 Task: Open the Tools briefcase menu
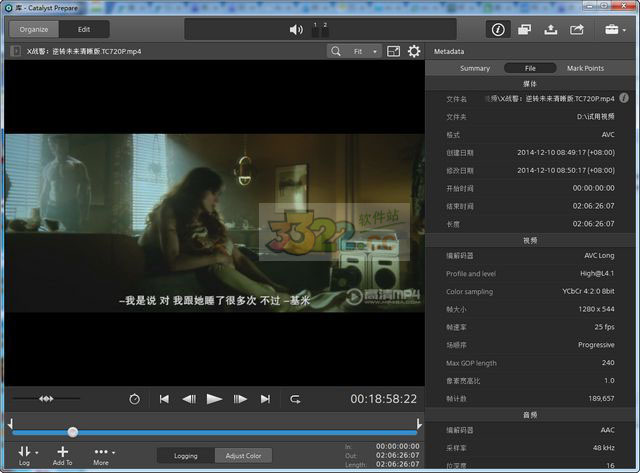[x=615, y=29]
